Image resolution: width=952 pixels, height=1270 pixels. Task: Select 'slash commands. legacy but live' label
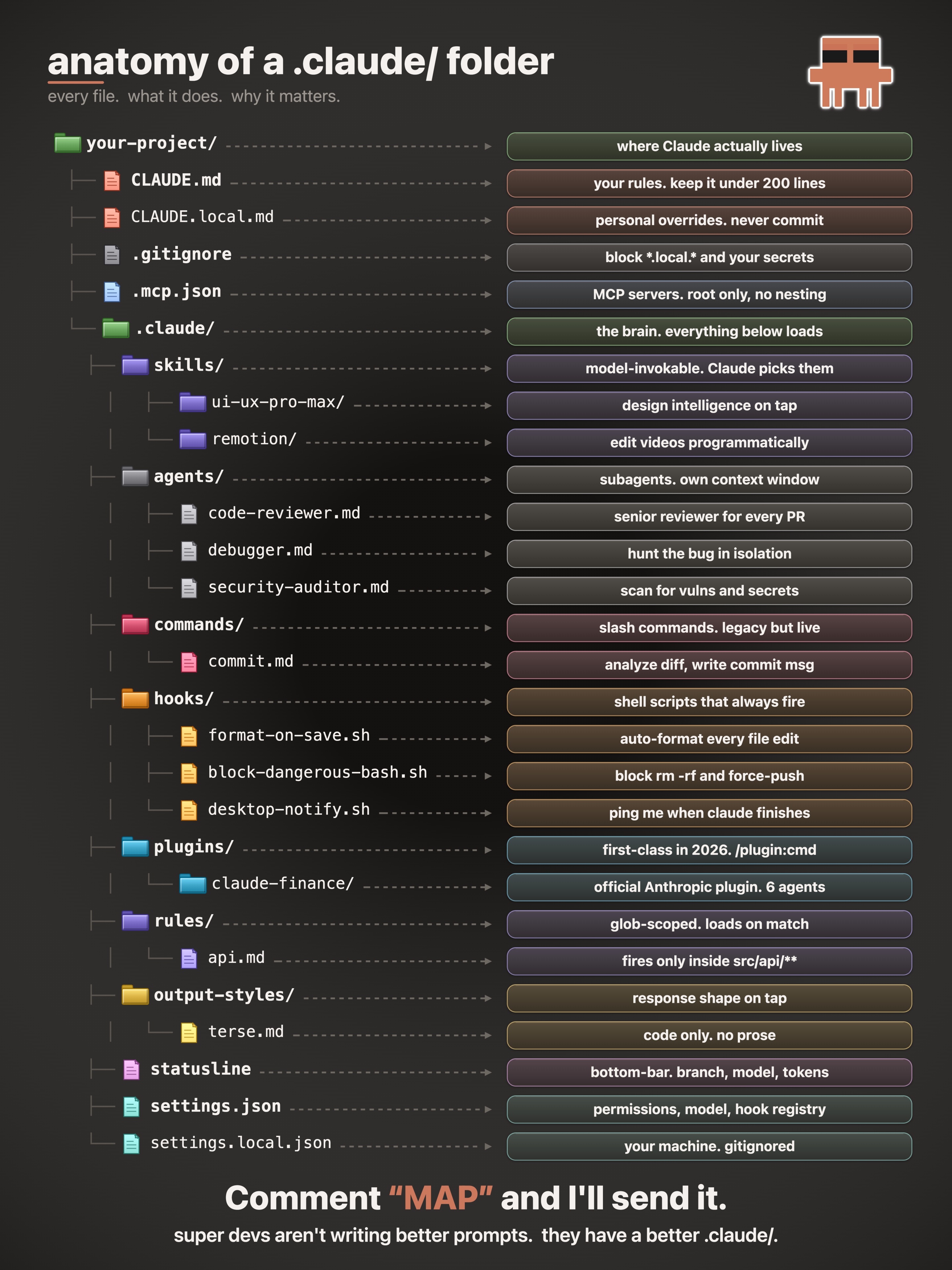709,627
